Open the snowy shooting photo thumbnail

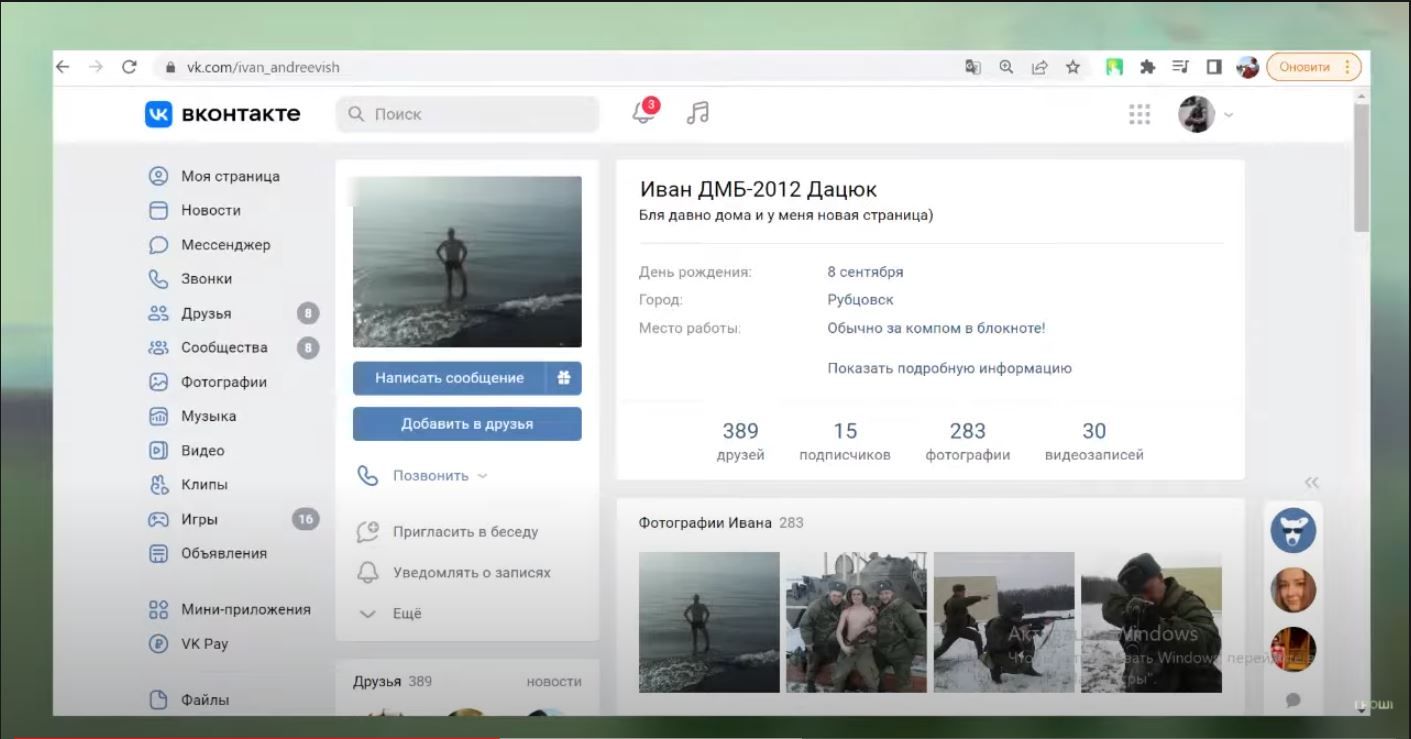tap(1004, 622)
